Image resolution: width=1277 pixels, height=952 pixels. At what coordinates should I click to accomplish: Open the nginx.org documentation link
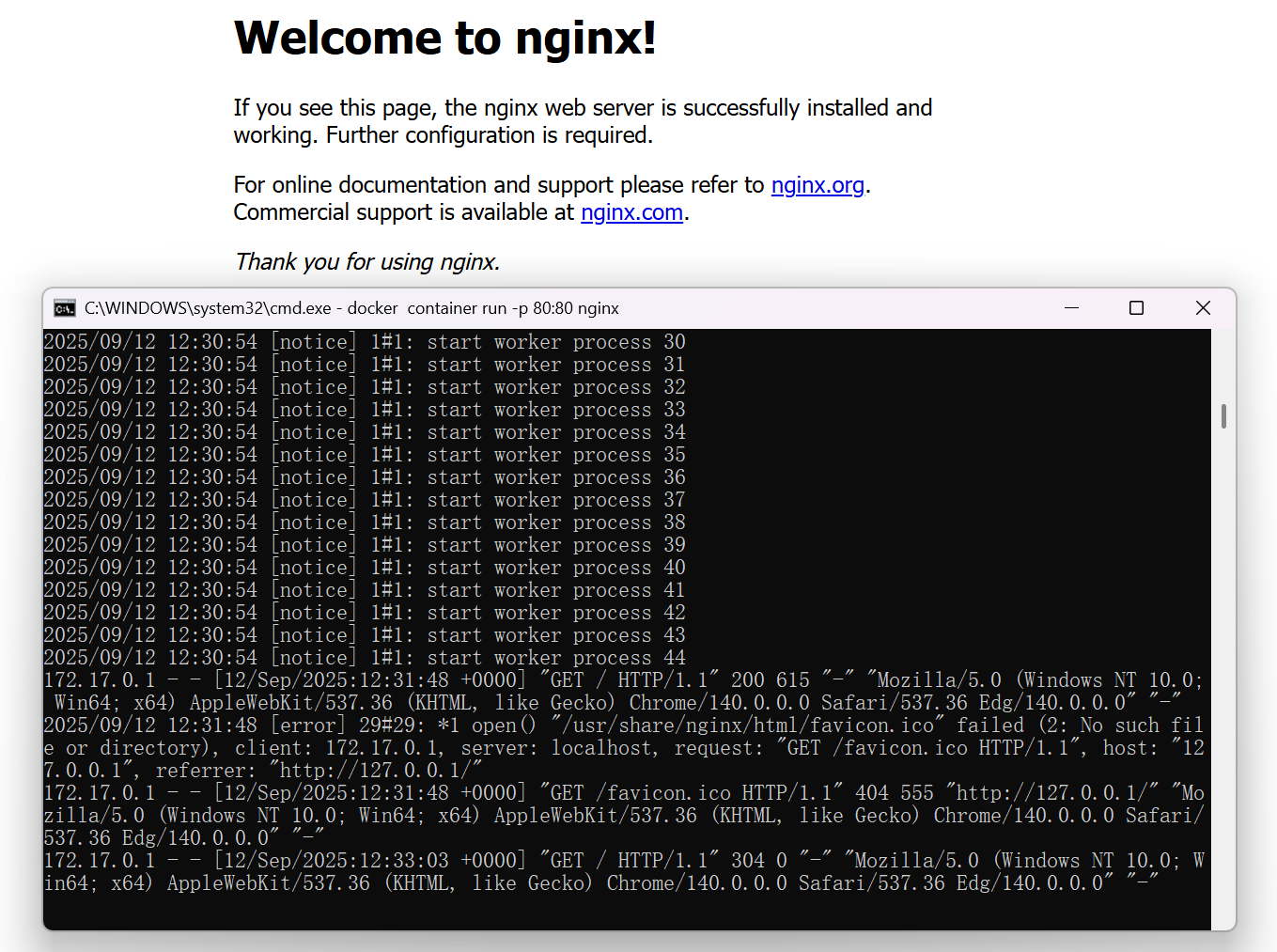[x=818, y=185]
